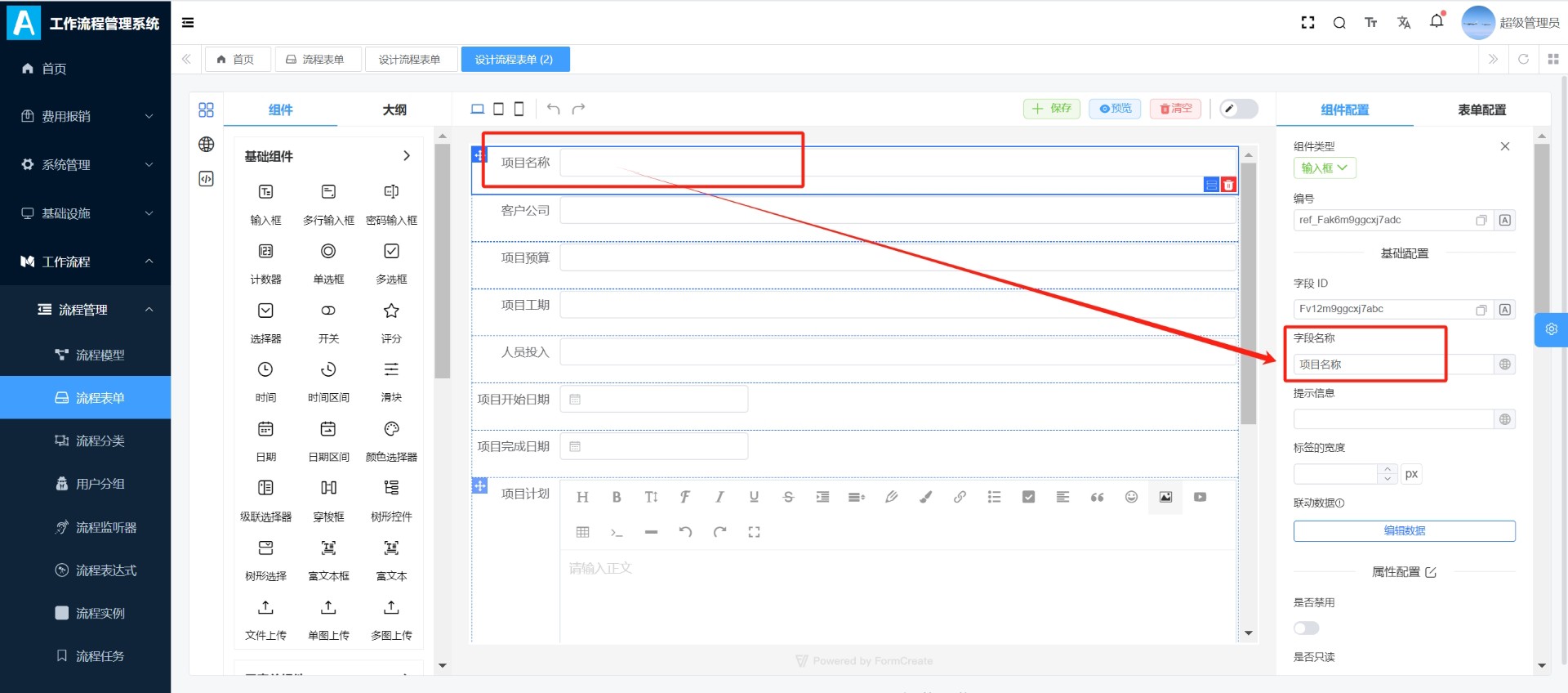Open the notification bell
The image size is (1568, 693).
click(1437, 22)
